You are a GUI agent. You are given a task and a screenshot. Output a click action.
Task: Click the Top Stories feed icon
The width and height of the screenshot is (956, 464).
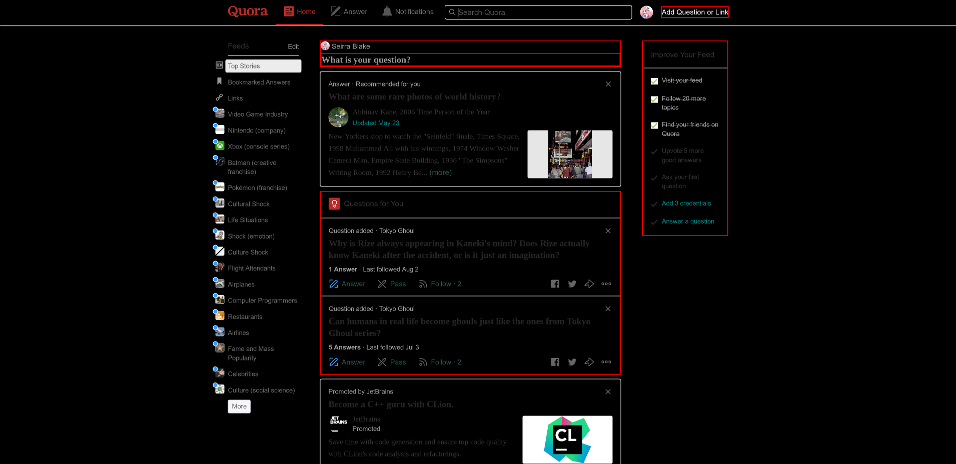(x=219, y=65)
